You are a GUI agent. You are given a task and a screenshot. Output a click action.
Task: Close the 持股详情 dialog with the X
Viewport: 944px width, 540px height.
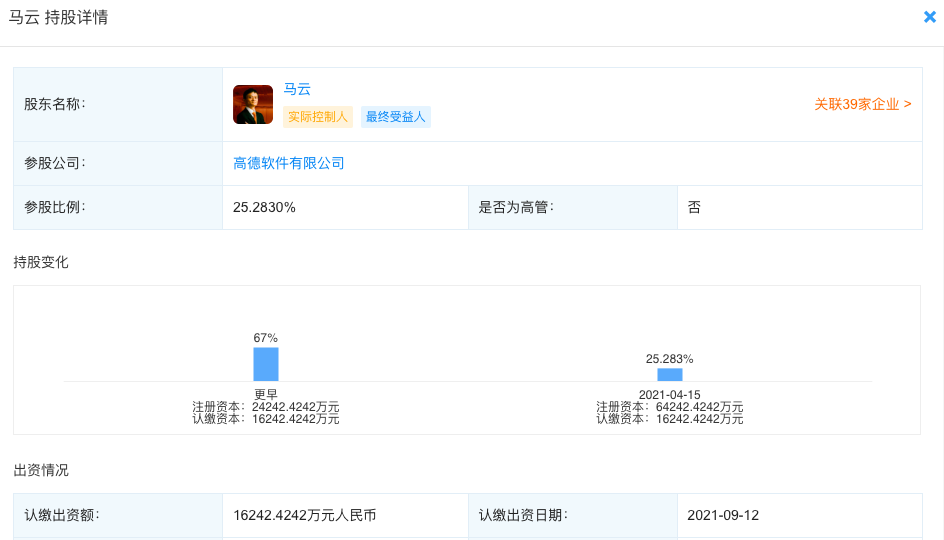pos(930,17)
